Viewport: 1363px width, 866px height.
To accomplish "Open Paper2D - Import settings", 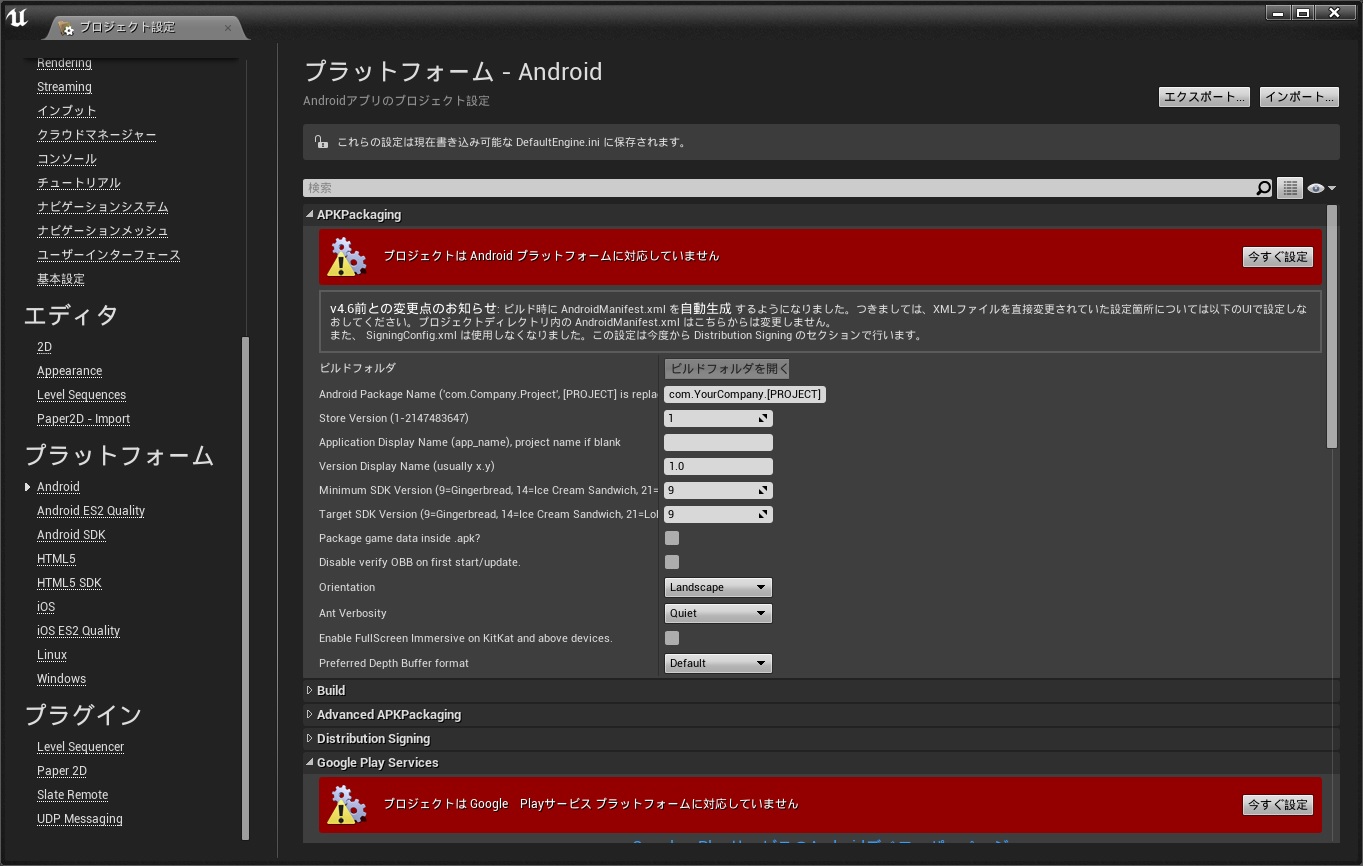I will tap(83, 419).
